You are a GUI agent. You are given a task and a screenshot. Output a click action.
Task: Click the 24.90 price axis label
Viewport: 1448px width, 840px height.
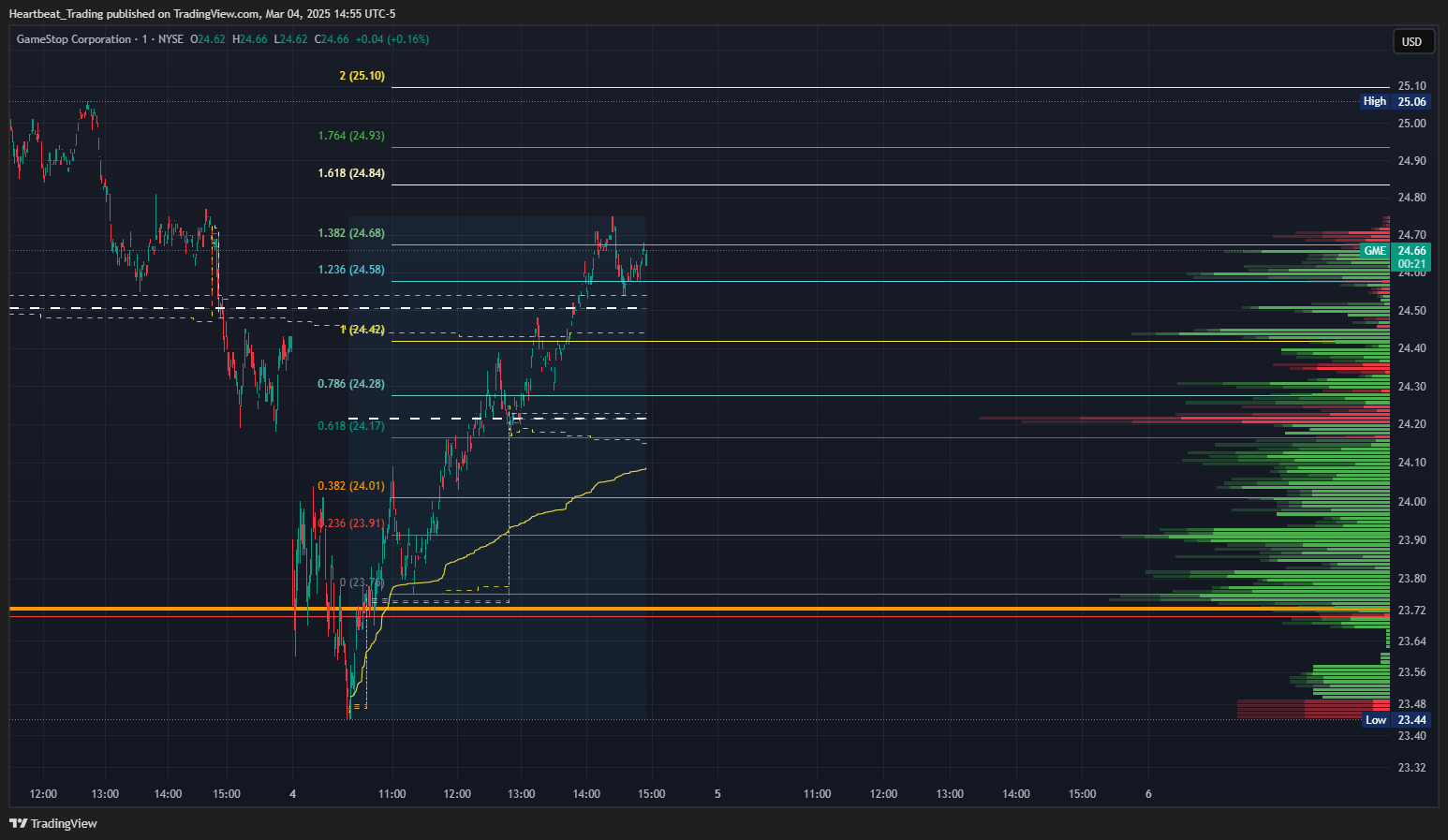(x=1411, y=161)
